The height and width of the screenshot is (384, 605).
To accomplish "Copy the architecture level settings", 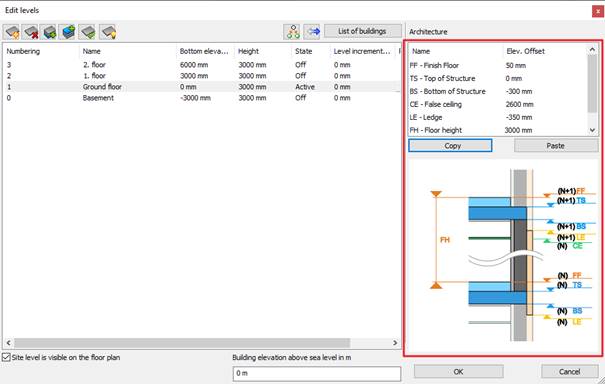I will (x=450, y=145).
